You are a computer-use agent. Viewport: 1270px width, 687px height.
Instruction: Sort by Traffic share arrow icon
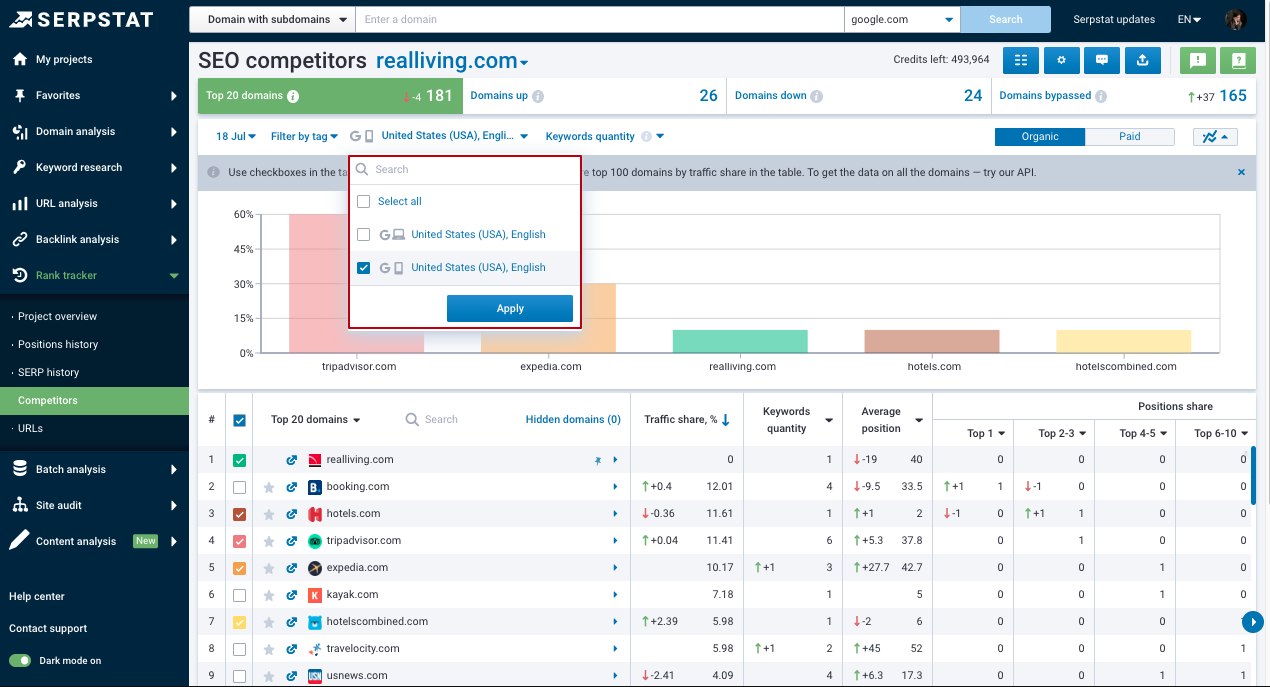[x=725, y=420]
